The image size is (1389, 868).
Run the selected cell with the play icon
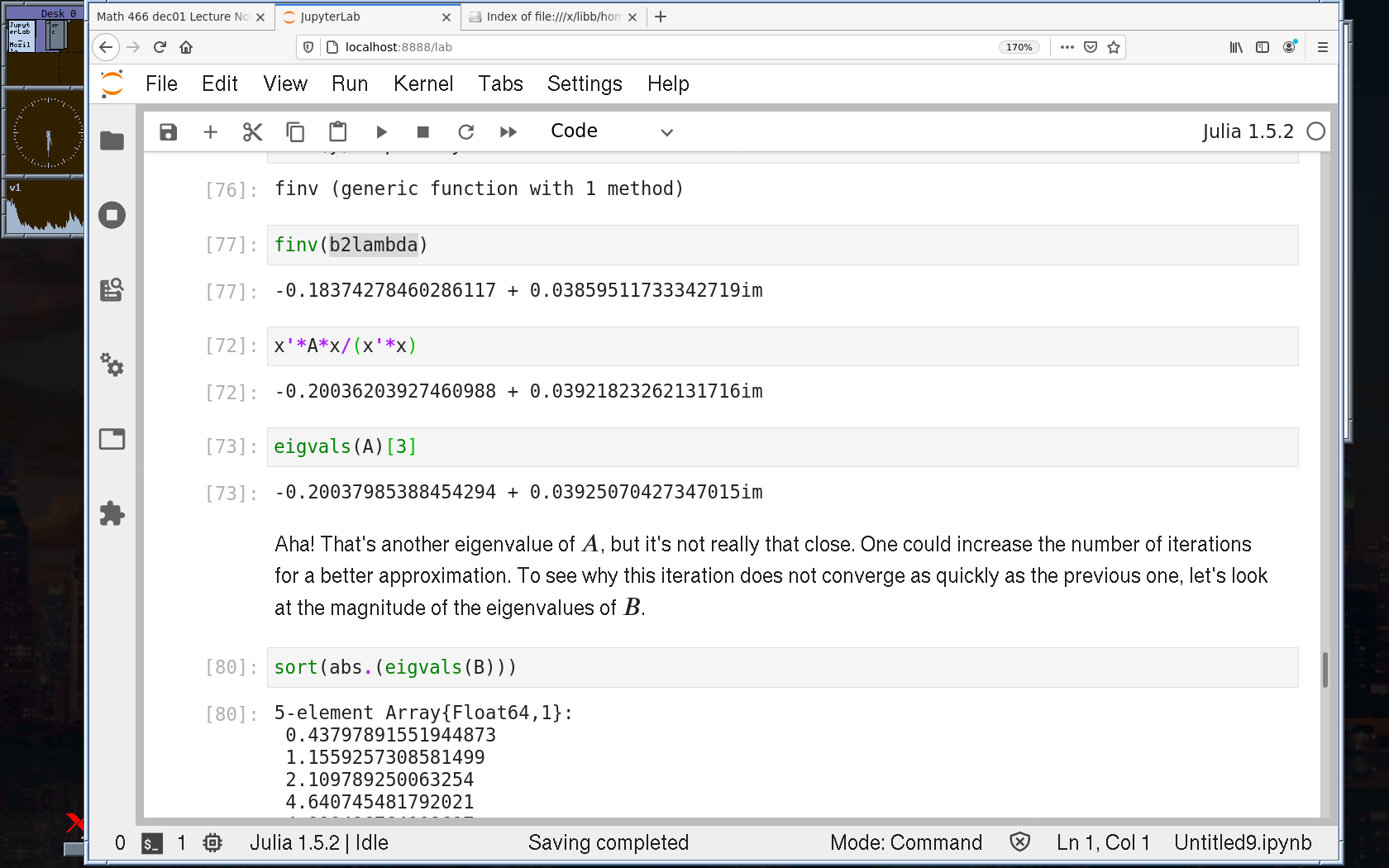pos(381,132)
